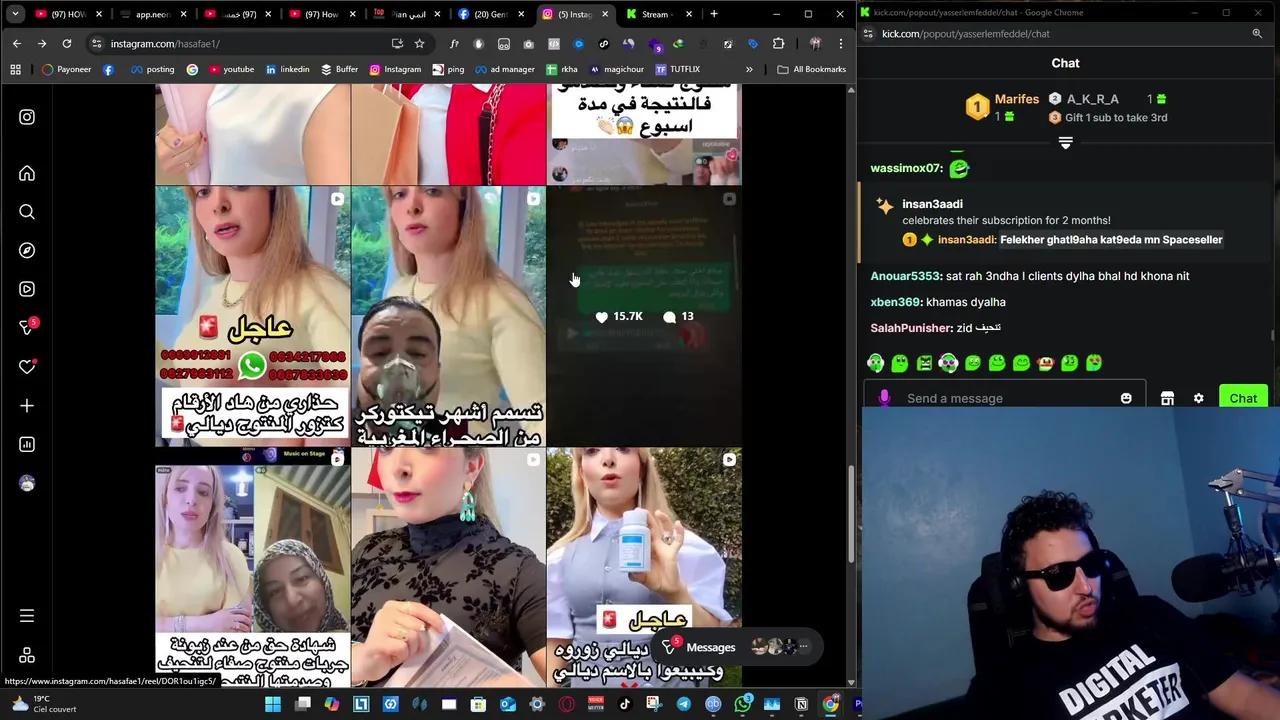Open hovered reel showing 15.7K likes

click(644, 316)
